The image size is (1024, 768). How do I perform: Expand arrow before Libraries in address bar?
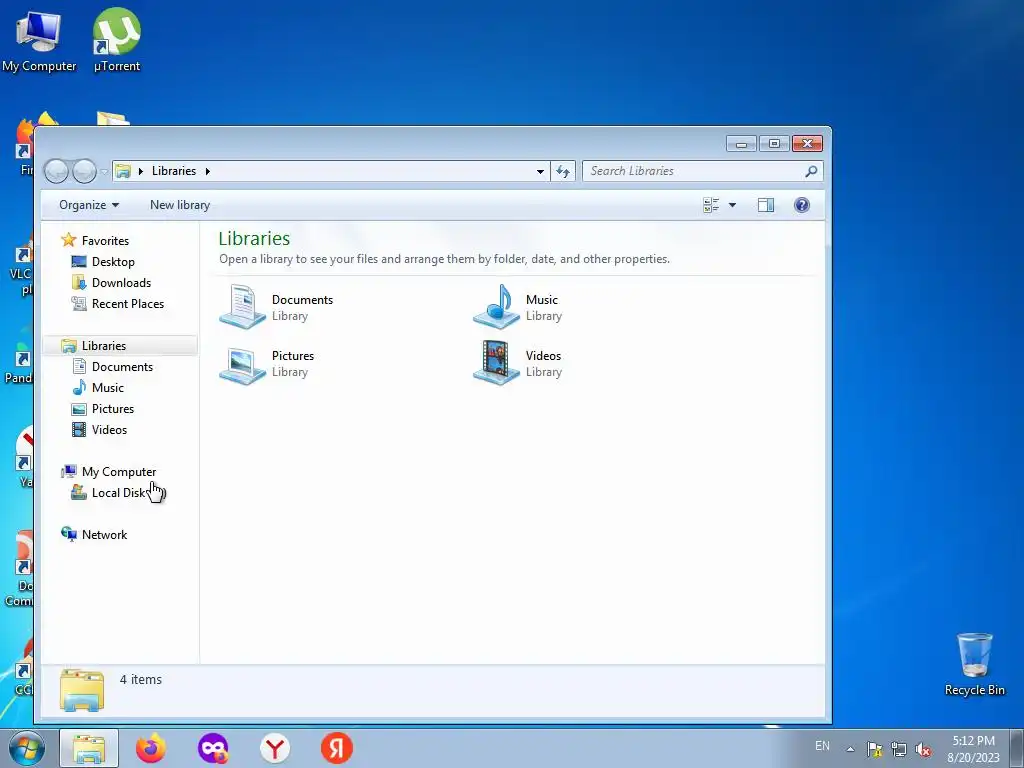click(140, 171)
